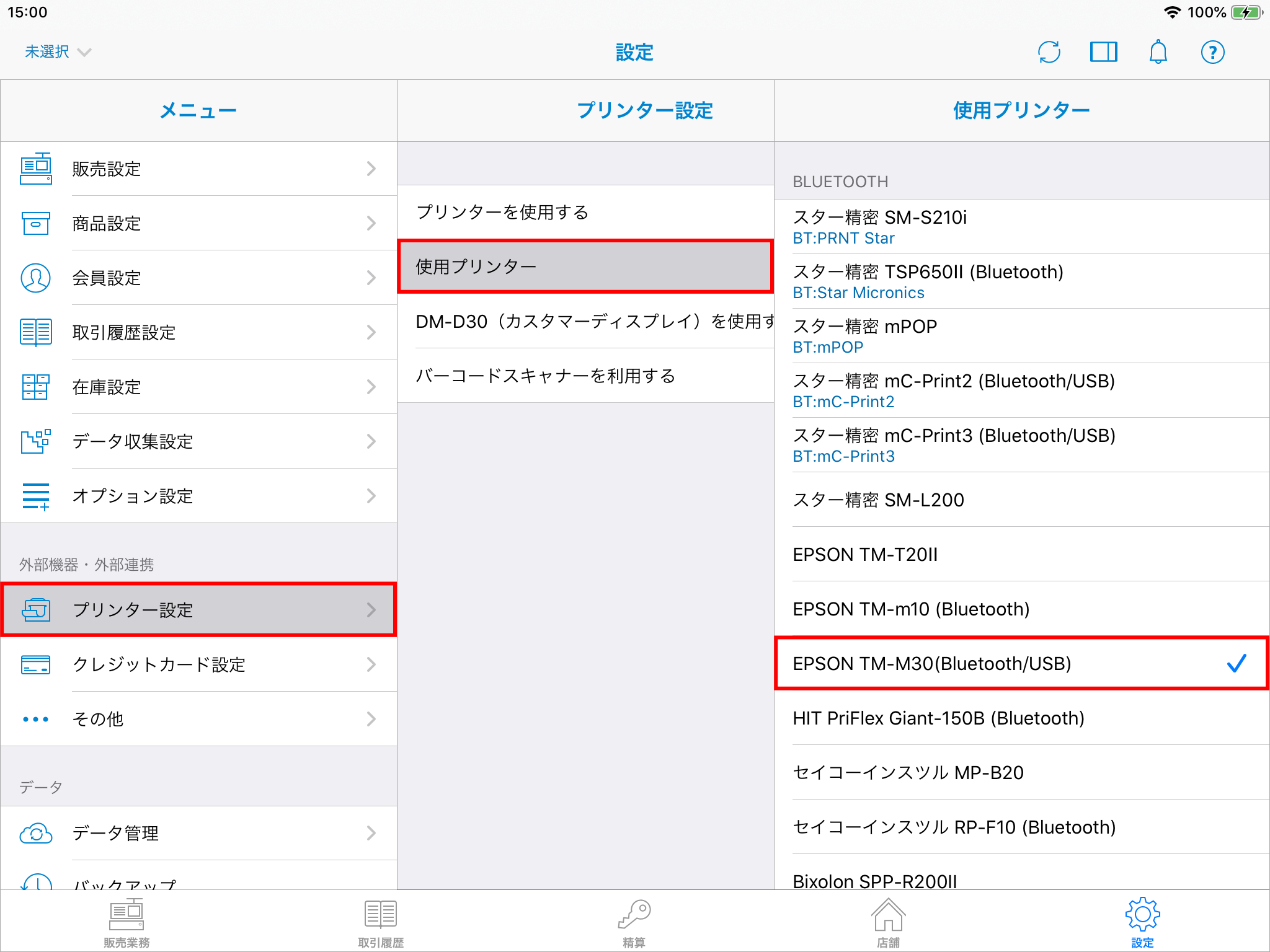Switch to 販売業務 tab

pos(127,923)
